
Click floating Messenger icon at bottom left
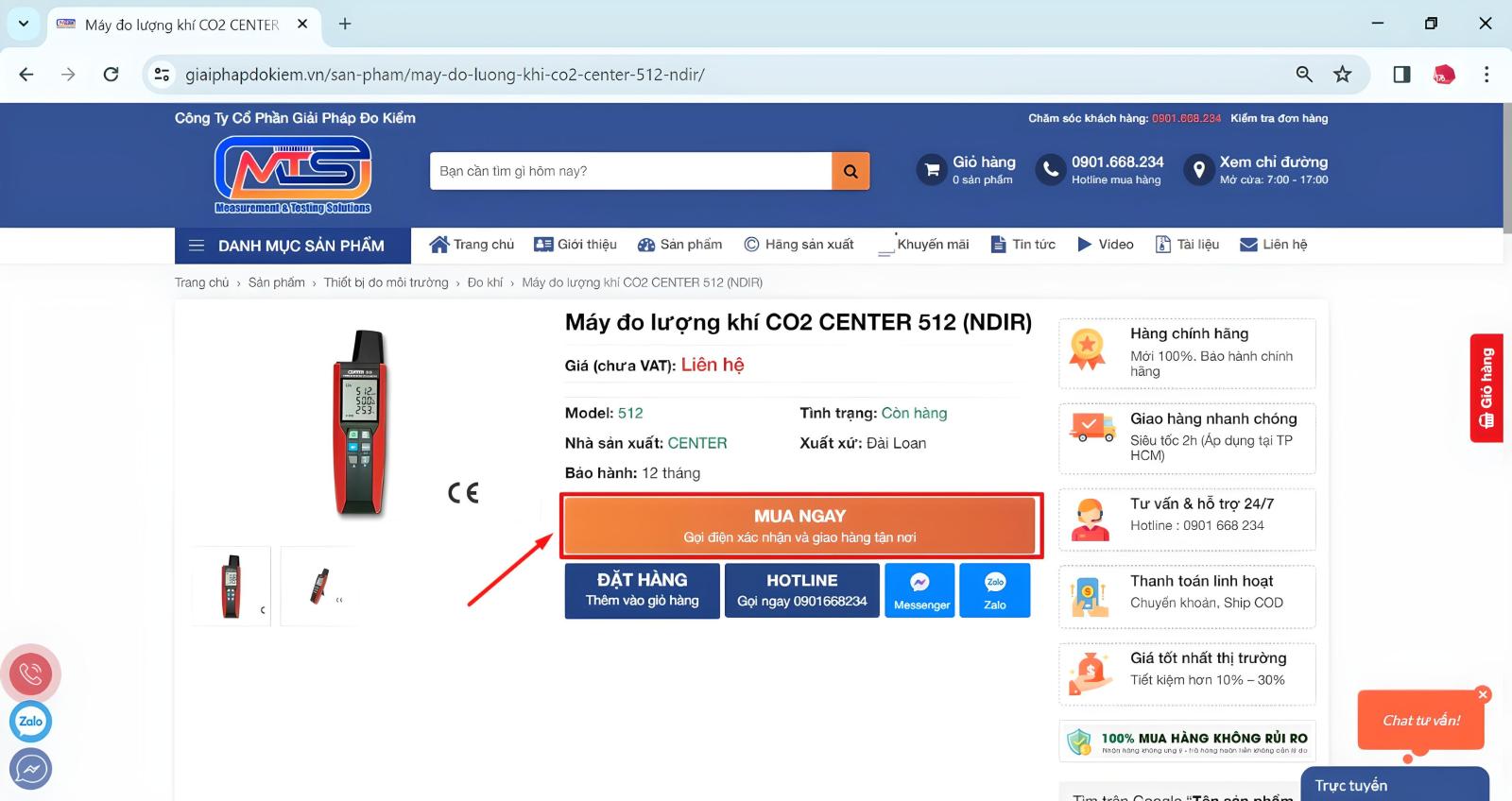30,769
